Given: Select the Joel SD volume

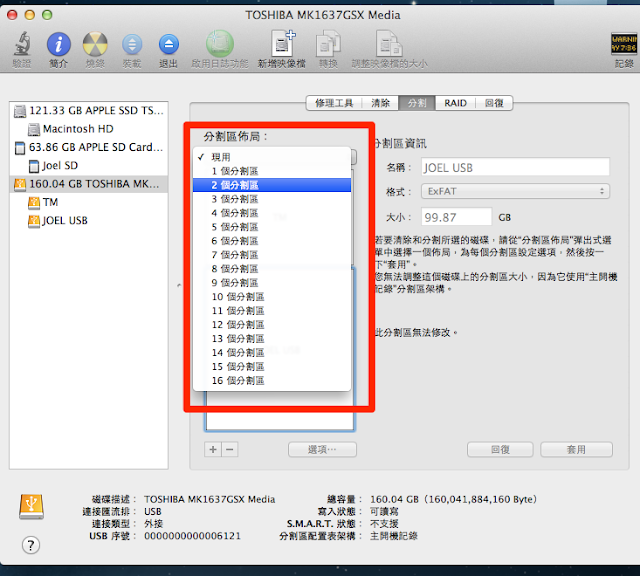Looking at the screenshot, I should coord(89,166).
